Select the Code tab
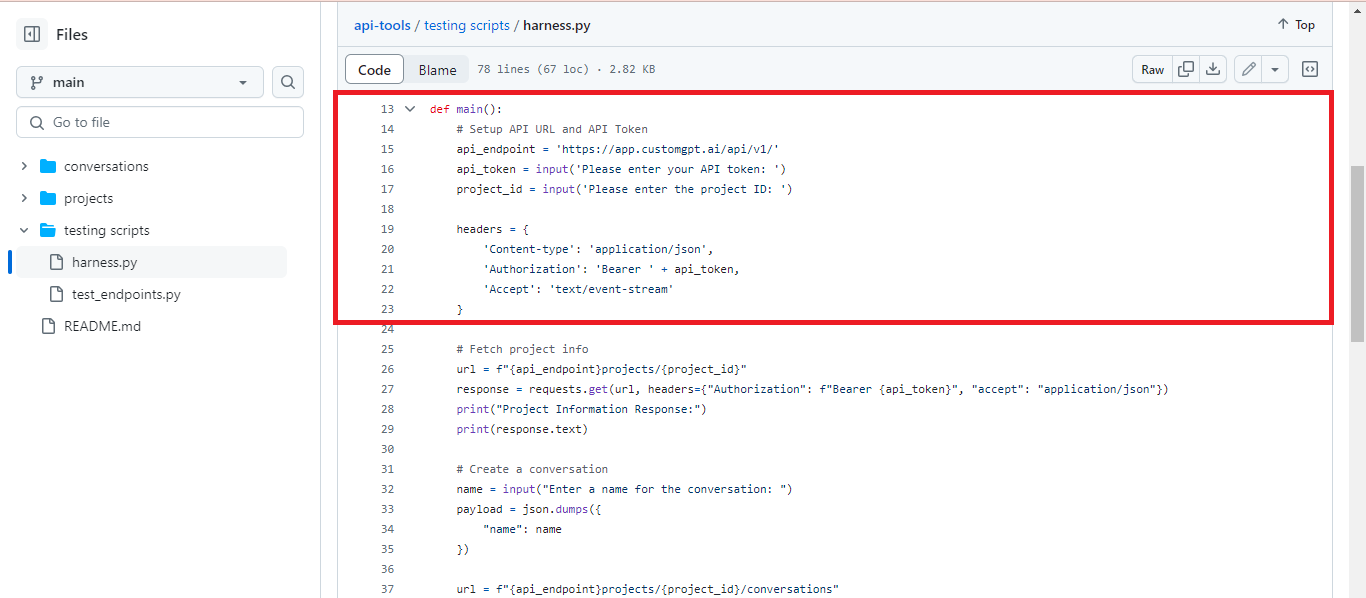Image resolution: width=1366 pixels, height=598 pixels. [374, 69]
